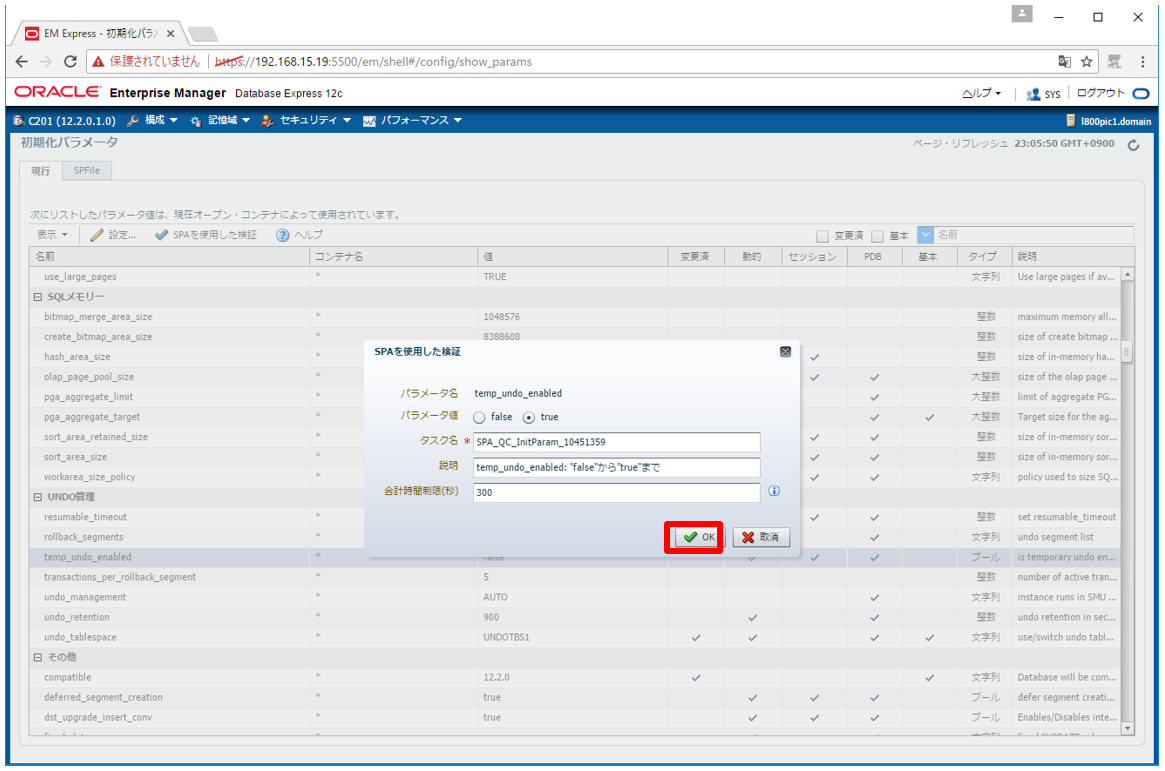This screenshot has height=771, width=1165.
Task: Select the false radio button
Action: coord(479,418)
